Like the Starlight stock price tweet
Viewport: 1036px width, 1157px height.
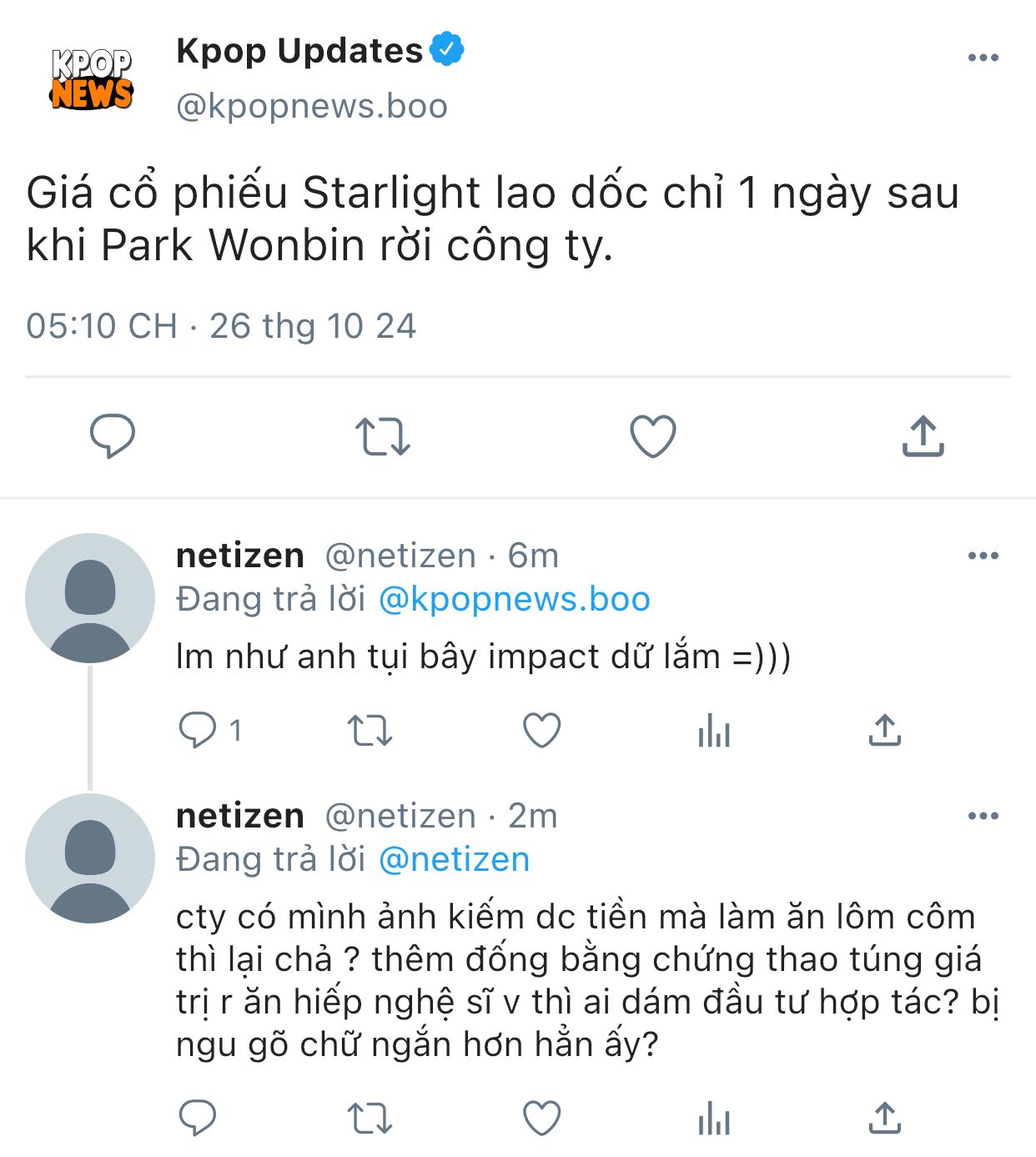(x=652, y=436)
